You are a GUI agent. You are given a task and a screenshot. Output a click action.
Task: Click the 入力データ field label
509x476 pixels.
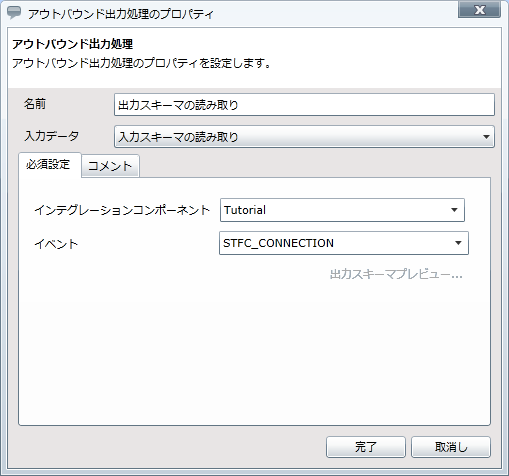point(52,136)
